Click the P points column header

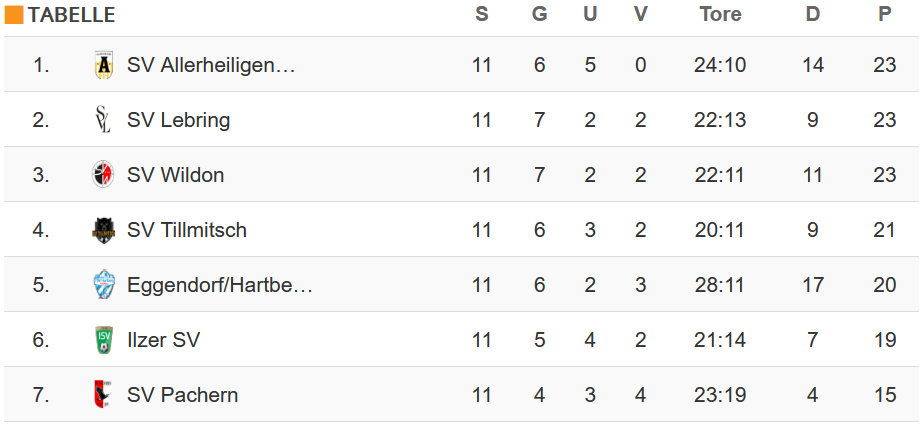click(885, 14)
